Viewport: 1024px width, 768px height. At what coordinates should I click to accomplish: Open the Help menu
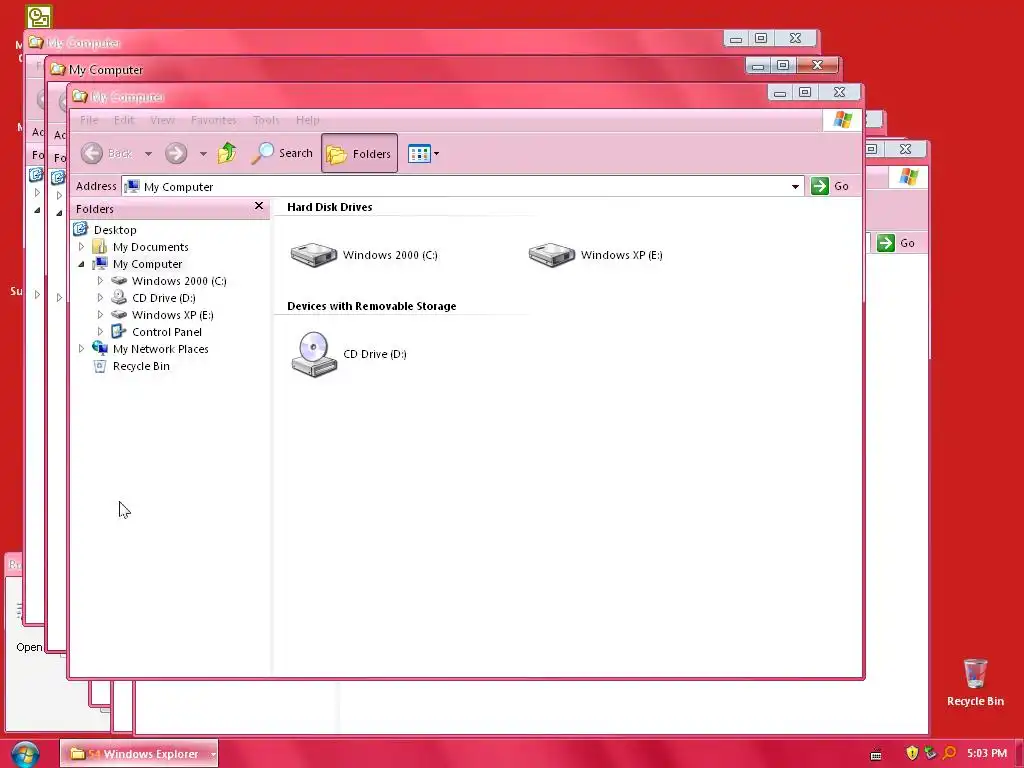click(308, 120)
